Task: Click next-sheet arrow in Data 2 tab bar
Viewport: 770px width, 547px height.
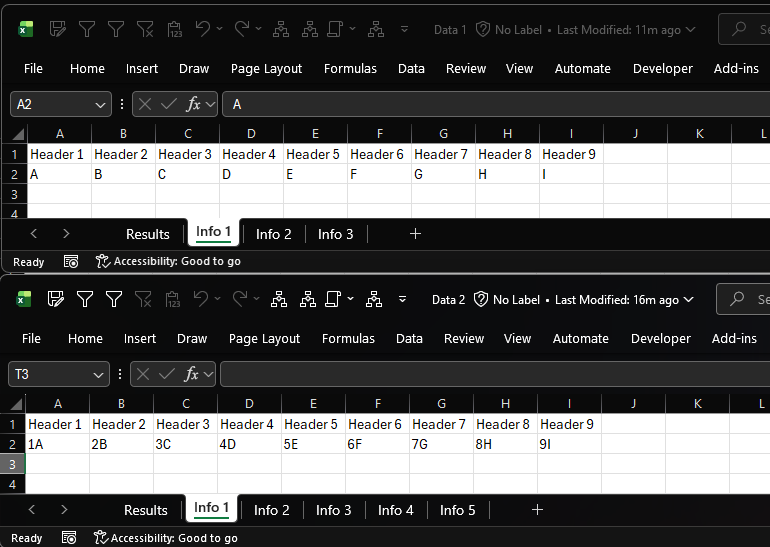Action: point(64,510)
